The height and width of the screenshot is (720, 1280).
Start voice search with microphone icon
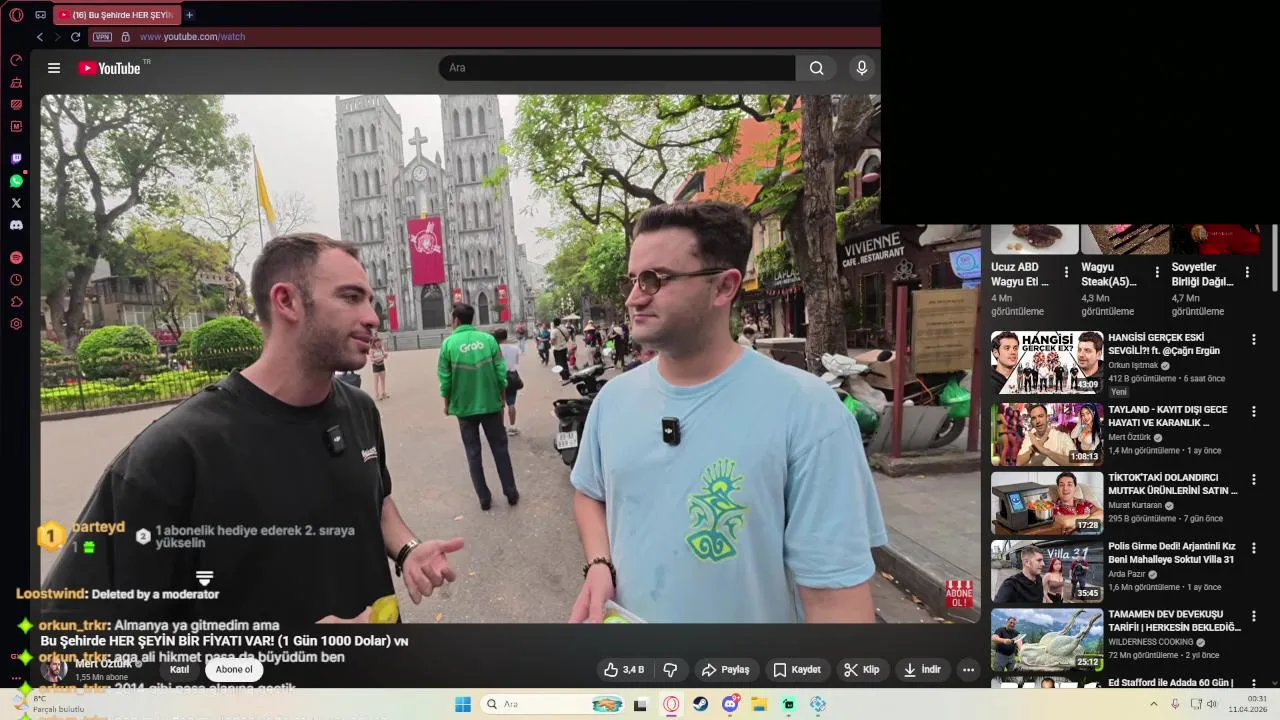(862, 68)
